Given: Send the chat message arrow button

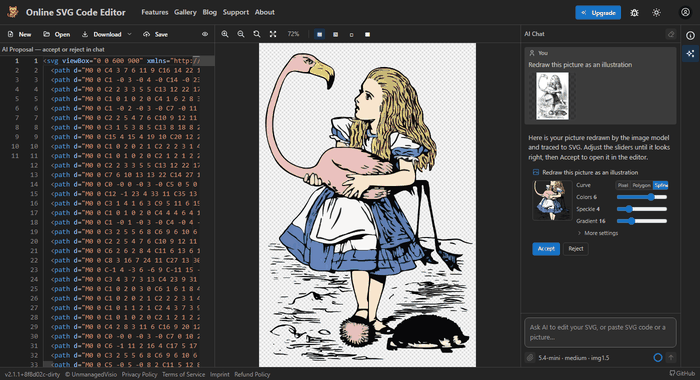Looking at the screenshot, I should coord(671,358).
